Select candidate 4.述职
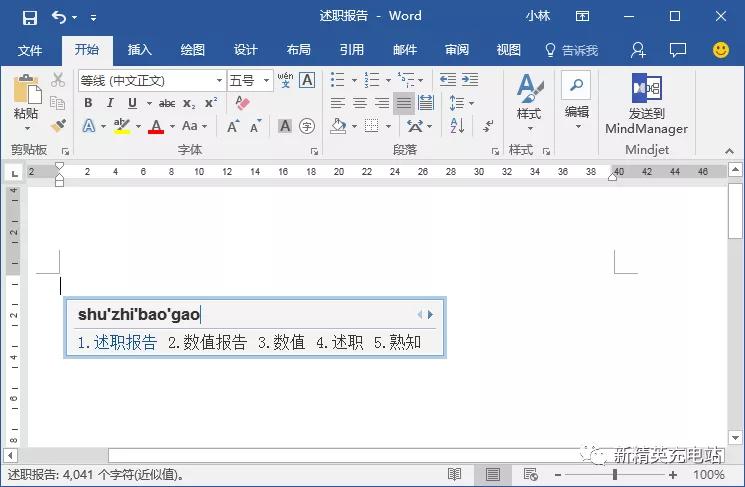Viewport: 745px width, 487px height. tap(339, 342)
